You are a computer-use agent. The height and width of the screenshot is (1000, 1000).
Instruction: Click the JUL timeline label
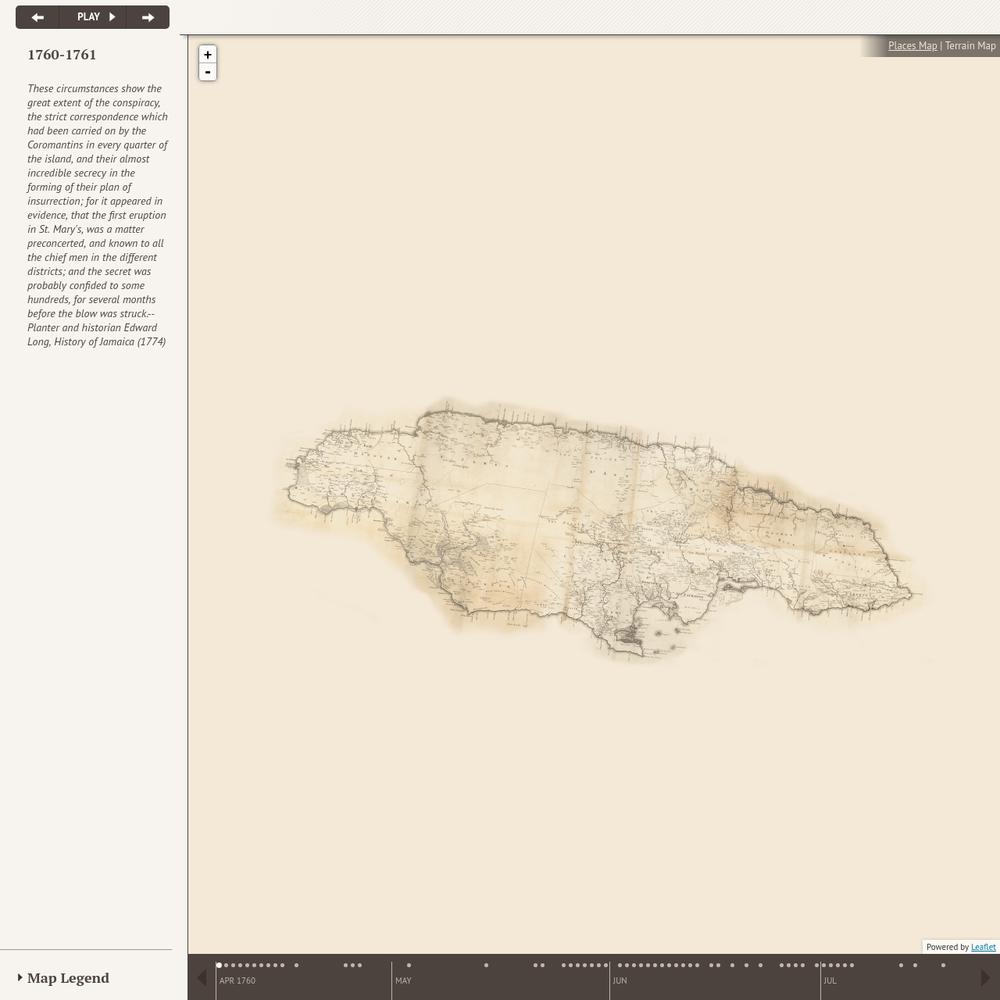(x=830, y=980)
